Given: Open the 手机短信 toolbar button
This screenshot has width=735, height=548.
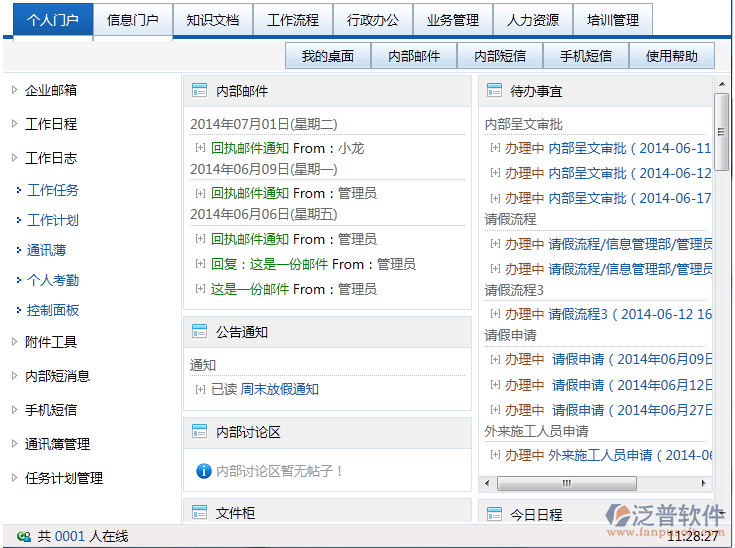Looking at the screenshot, I should click(x=586, y=56).
